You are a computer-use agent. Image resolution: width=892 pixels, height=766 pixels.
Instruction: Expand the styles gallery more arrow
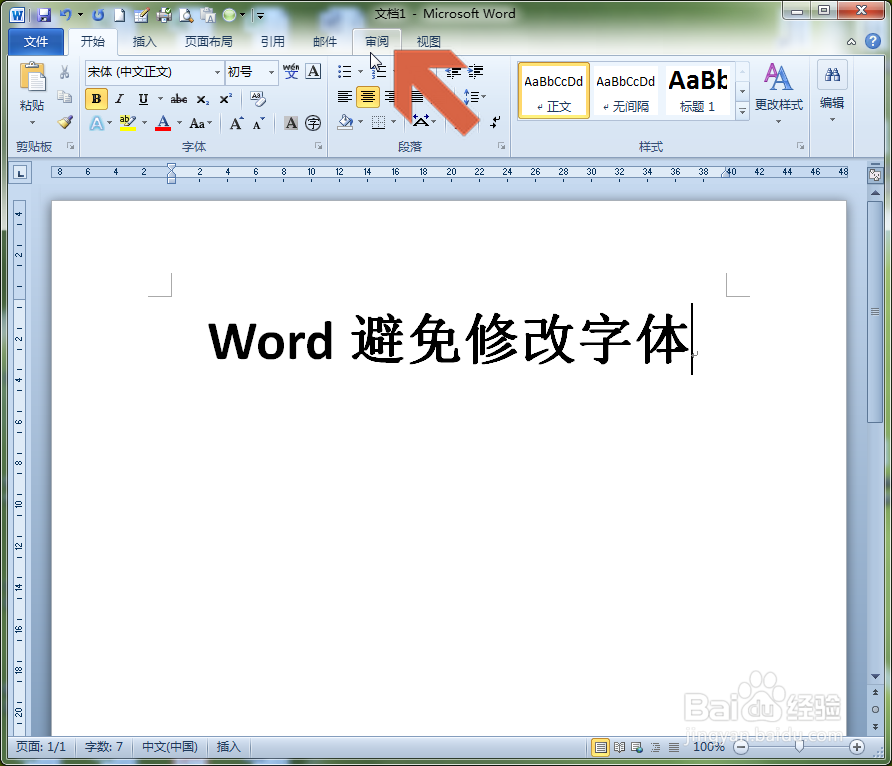pyautogui.click(x=742, y=111)
